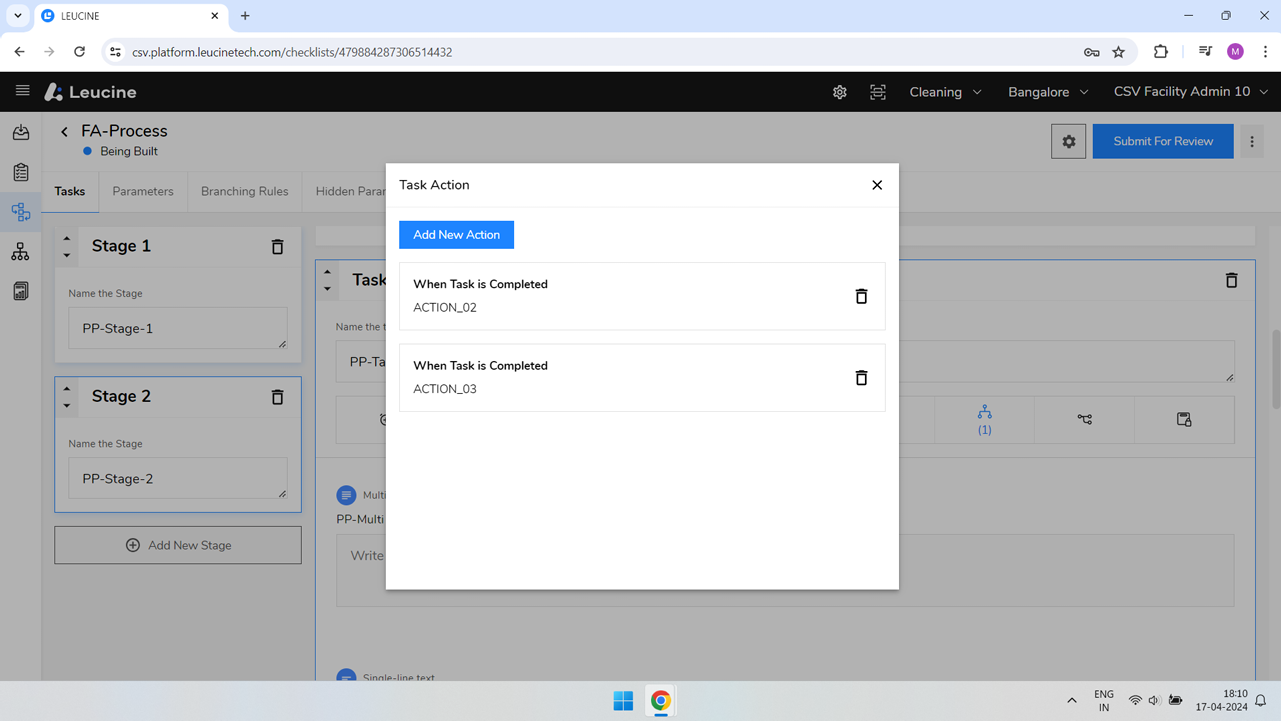Delete the PP-Task using its trash icon
Screen dimensions: 1281x722
coord(1231,280)
